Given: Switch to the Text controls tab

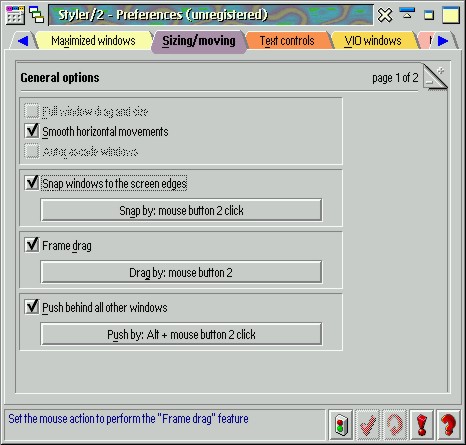Looking at the screenshot, I should [x=287, y=41].
